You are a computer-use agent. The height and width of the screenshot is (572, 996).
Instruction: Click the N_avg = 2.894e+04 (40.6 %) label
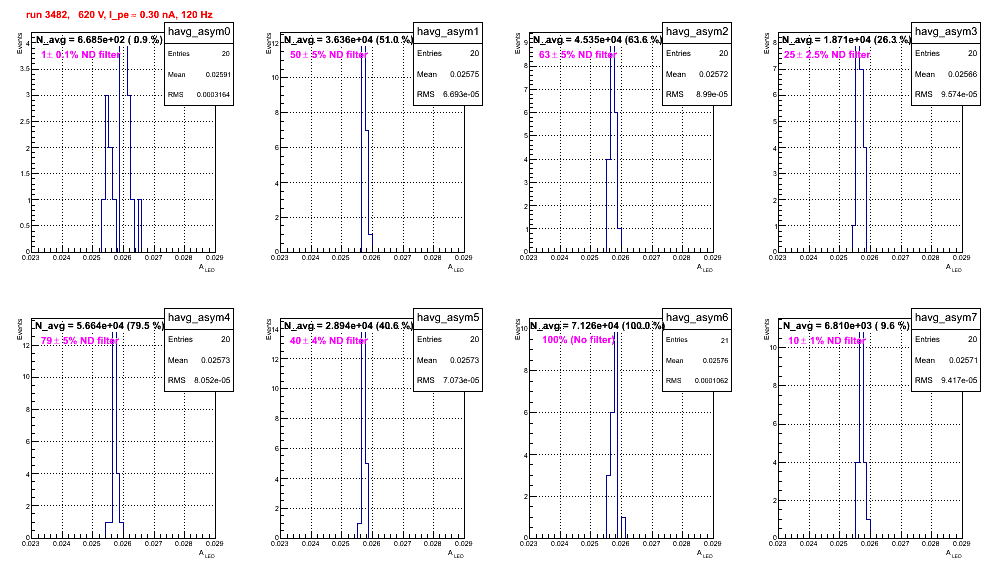tap(348, 326)
